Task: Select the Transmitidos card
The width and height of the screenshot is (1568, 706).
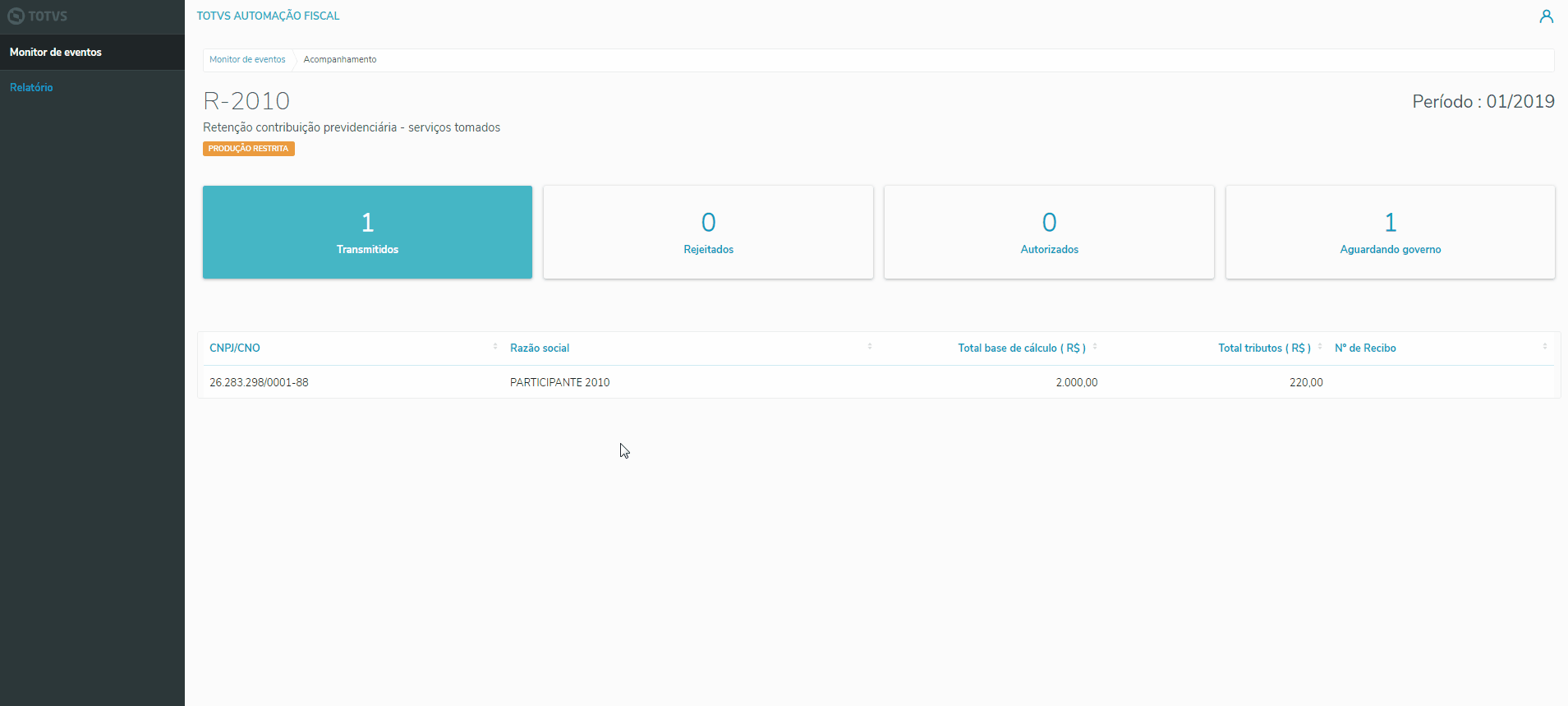Action: pyautogui.click(x=367, y=232)
